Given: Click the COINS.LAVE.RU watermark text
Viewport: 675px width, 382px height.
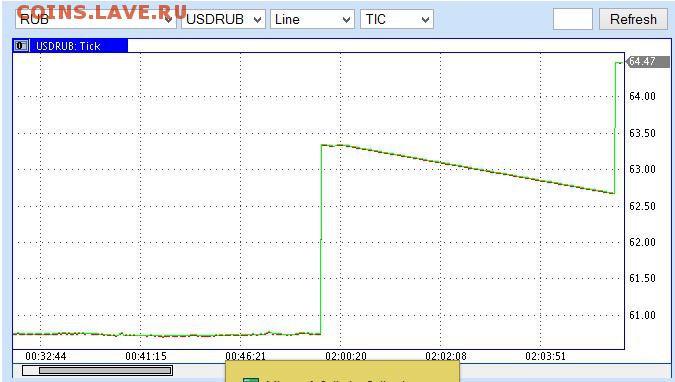Looking at the screenshot, I should coord(102,12).
